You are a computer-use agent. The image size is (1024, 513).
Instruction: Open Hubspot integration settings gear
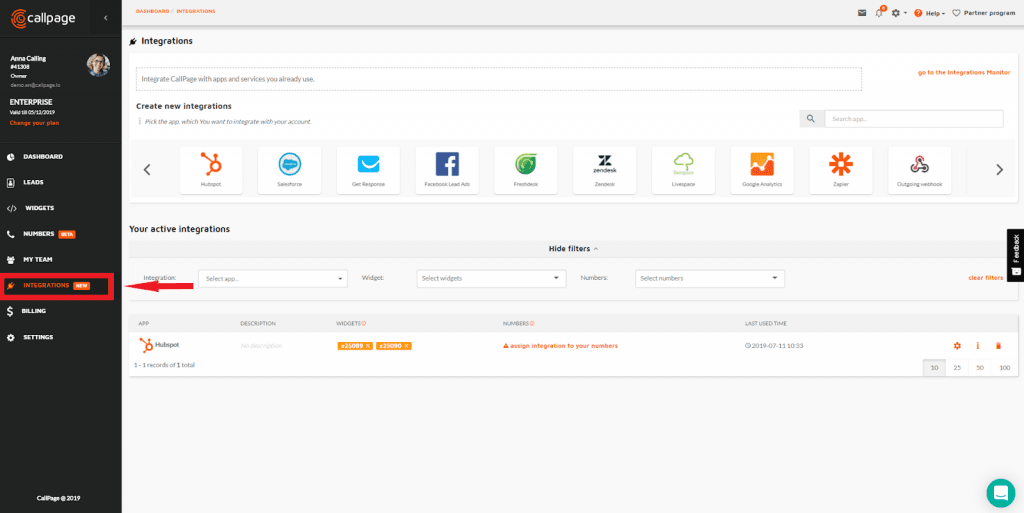pos(957,346)
